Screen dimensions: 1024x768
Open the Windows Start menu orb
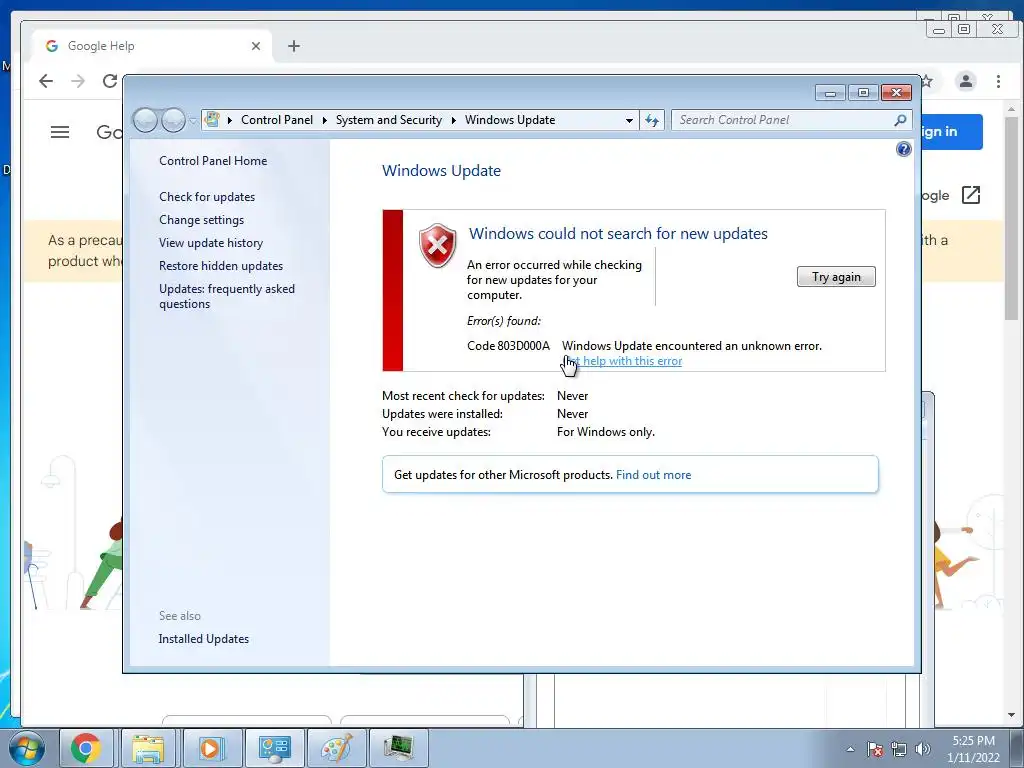[27, 748]
